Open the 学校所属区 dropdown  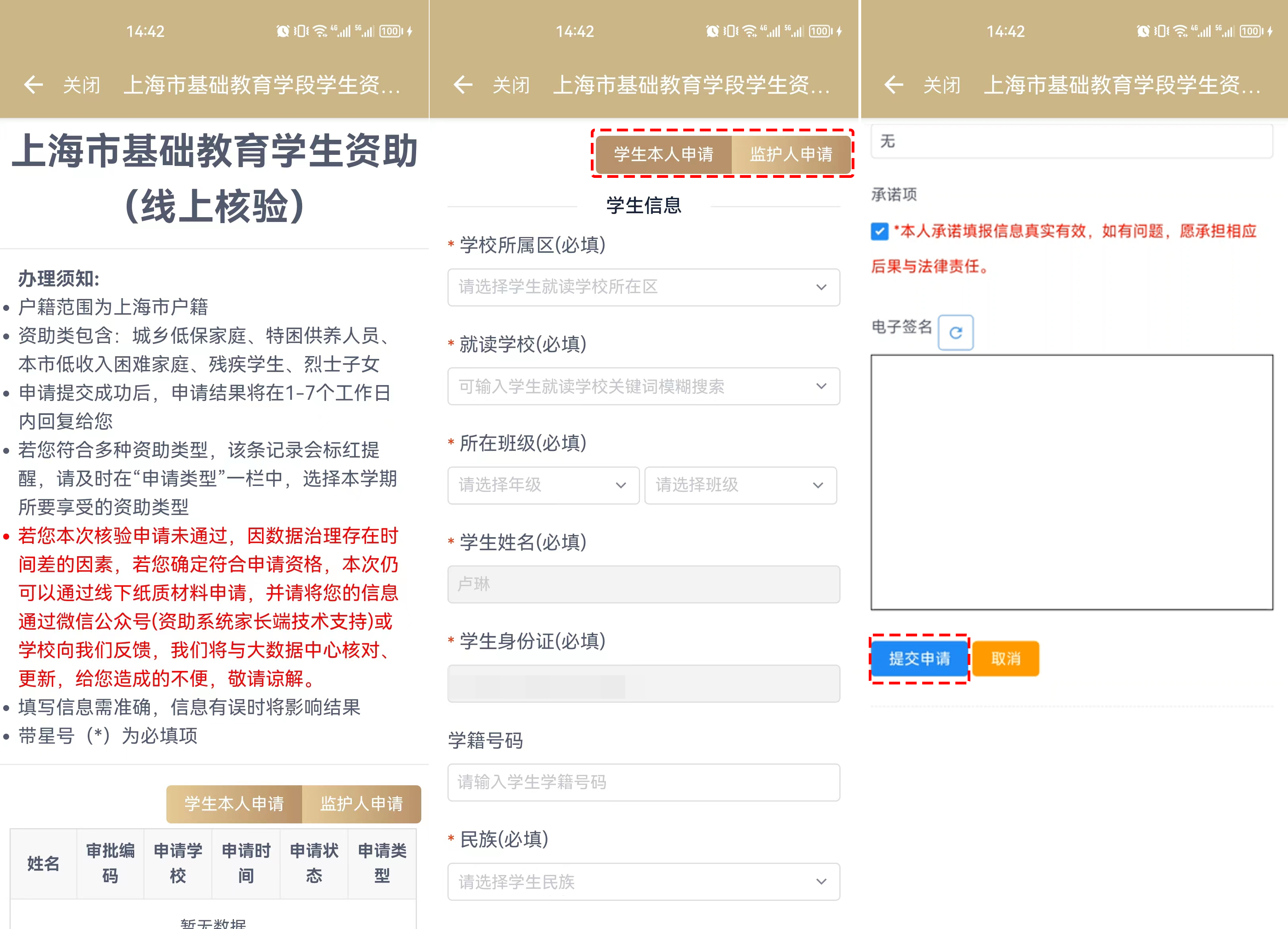point(644,287)
